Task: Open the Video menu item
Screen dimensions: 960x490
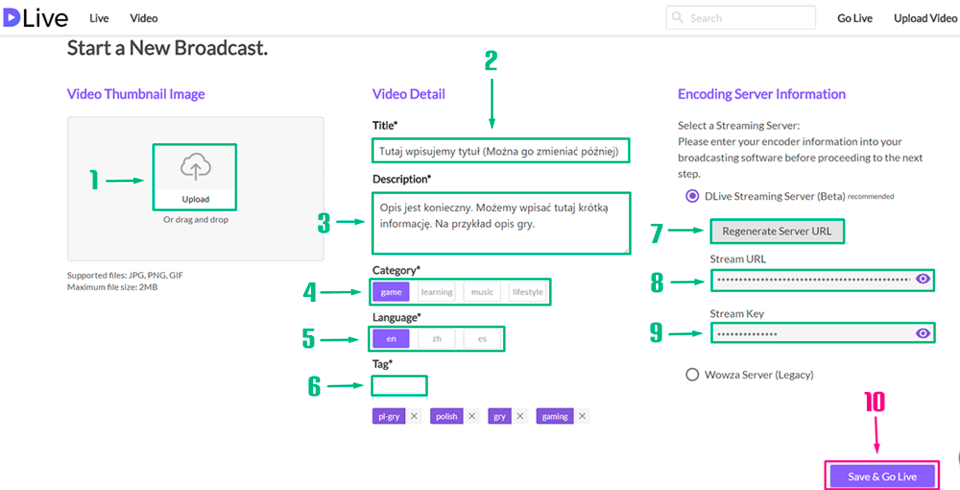Action: [144, 18]
